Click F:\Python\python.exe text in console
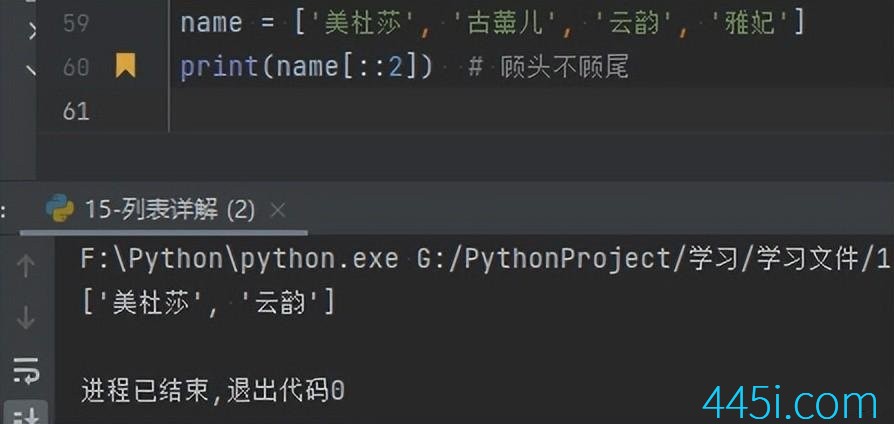 click(239, 259)
